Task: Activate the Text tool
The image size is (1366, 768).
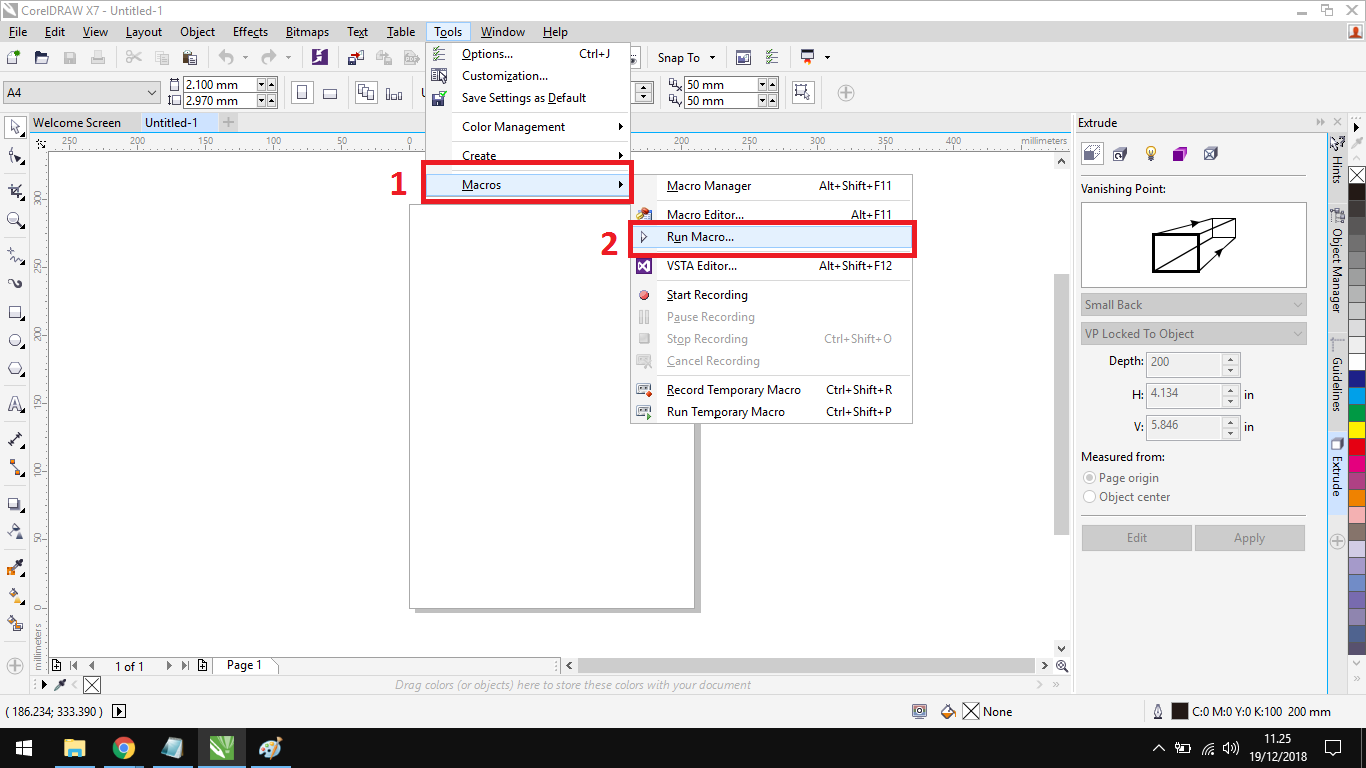Action: click(x=15, y=405)
